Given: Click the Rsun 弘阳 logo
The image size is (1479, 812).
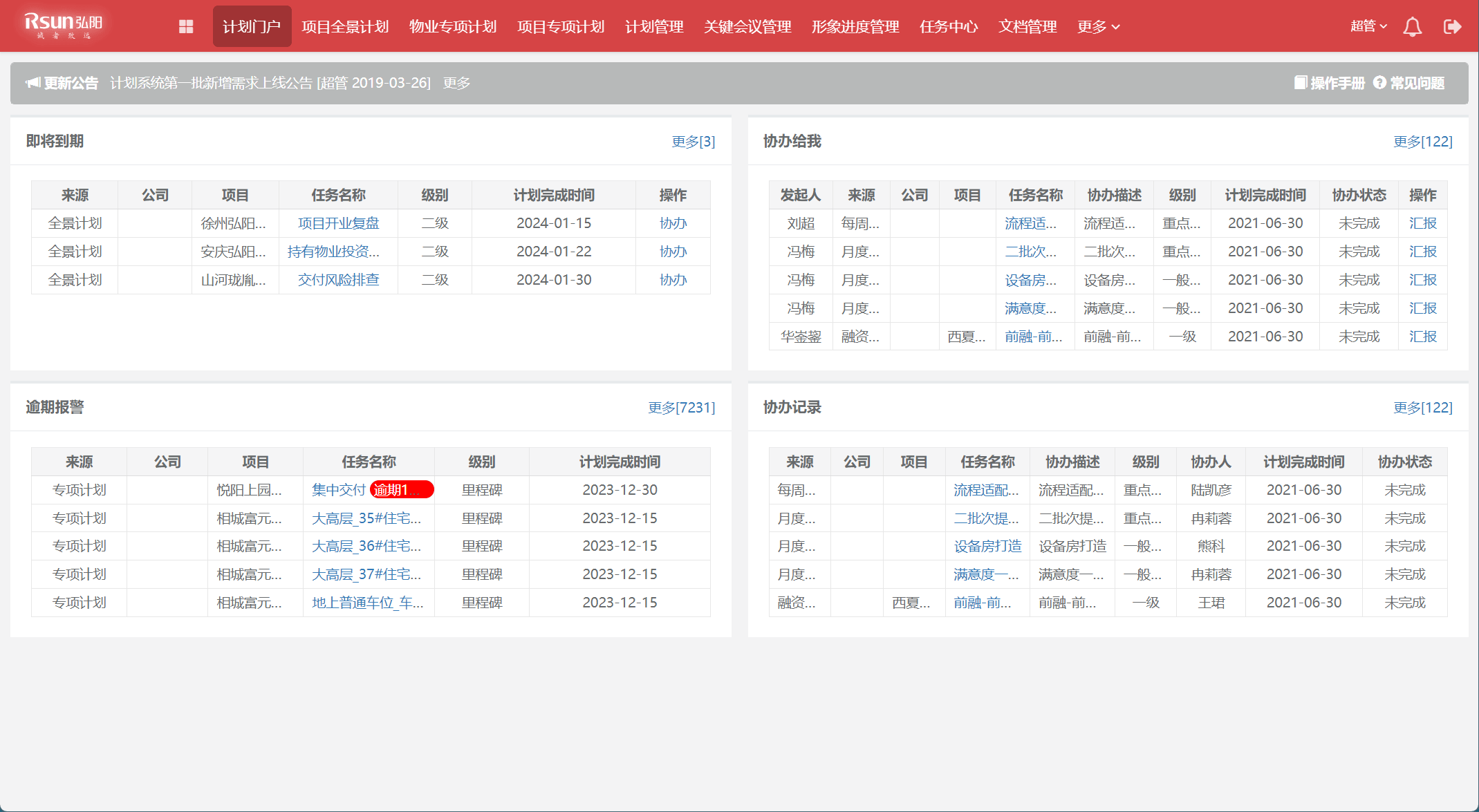Looking at the screenshot, I should coord(62,25).
